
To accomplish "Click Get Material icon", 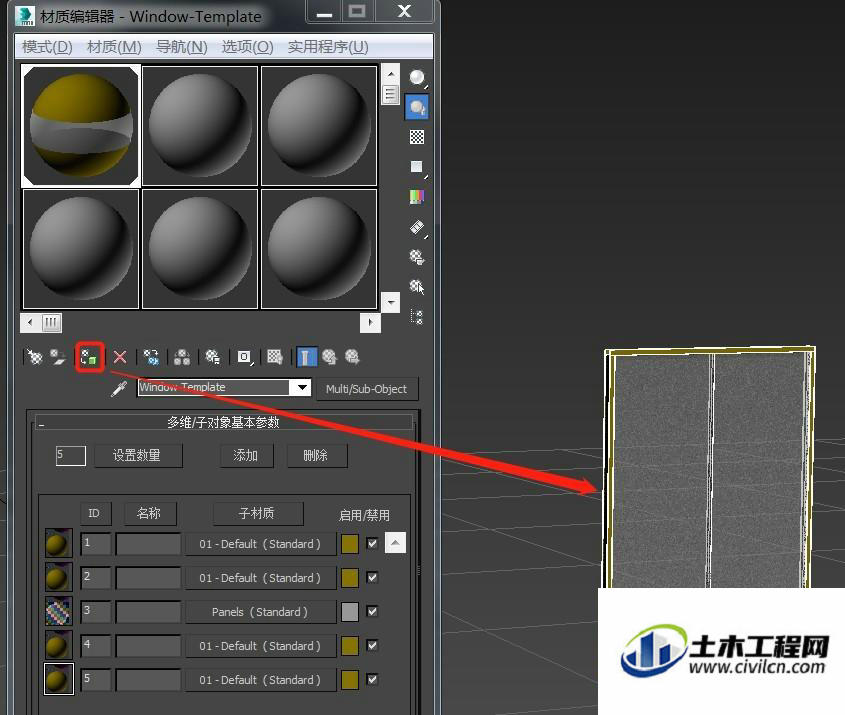I will 34,357.
